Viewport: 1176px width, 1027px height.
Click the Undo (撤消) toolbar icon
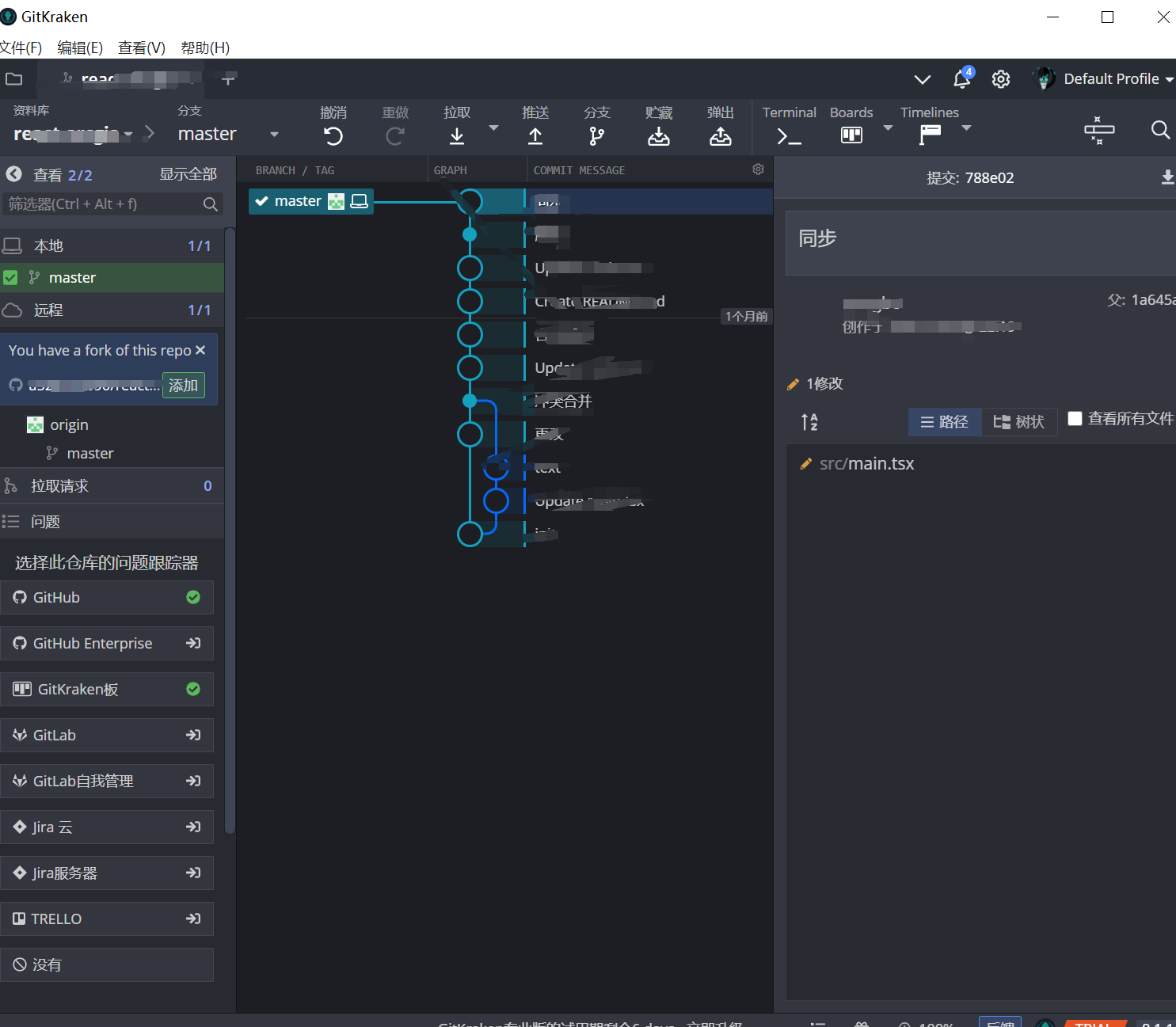pos(333,136)
